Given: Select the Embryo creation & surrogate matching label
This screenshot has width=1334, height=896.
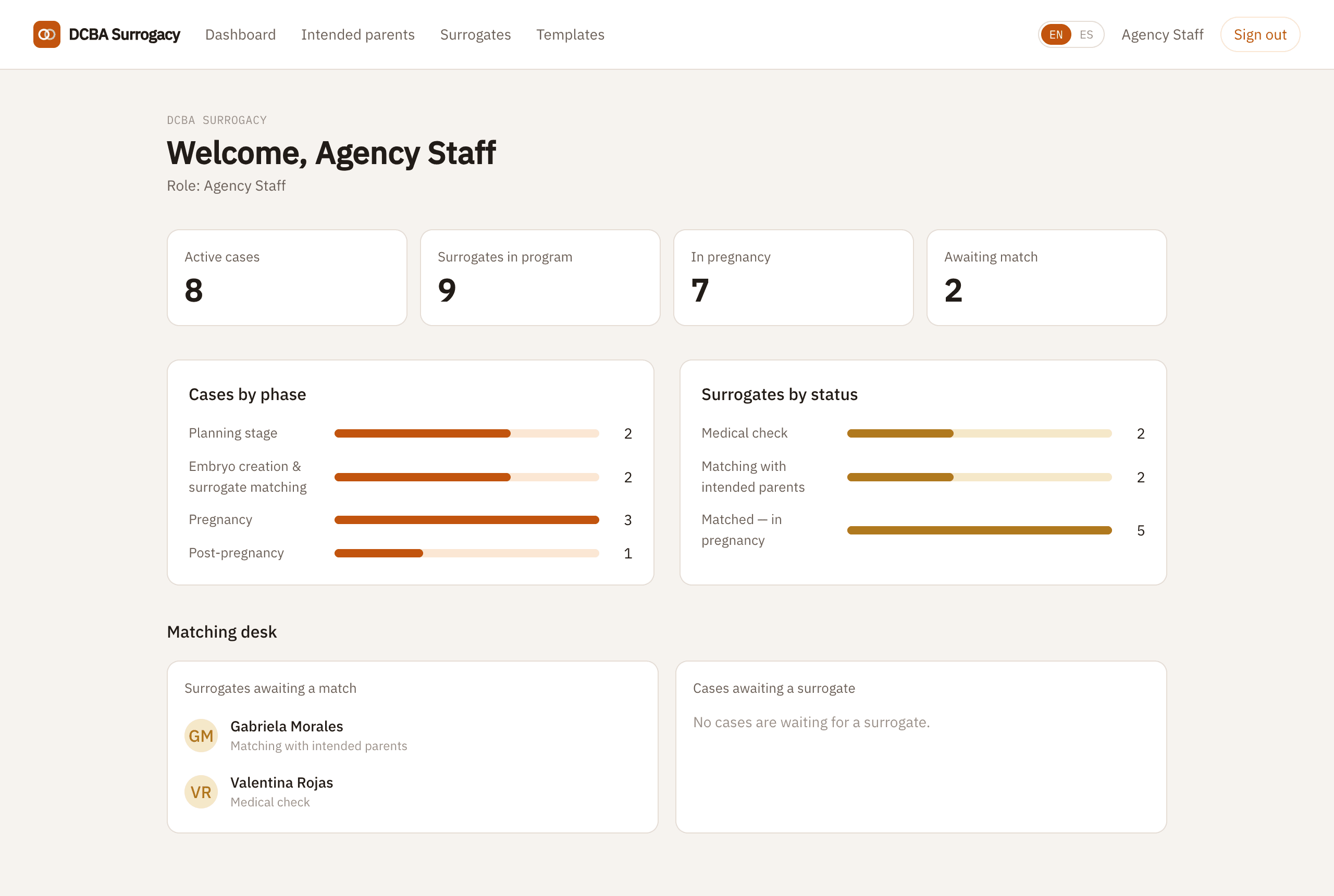Looking at the screenshot, I should 248,477.
